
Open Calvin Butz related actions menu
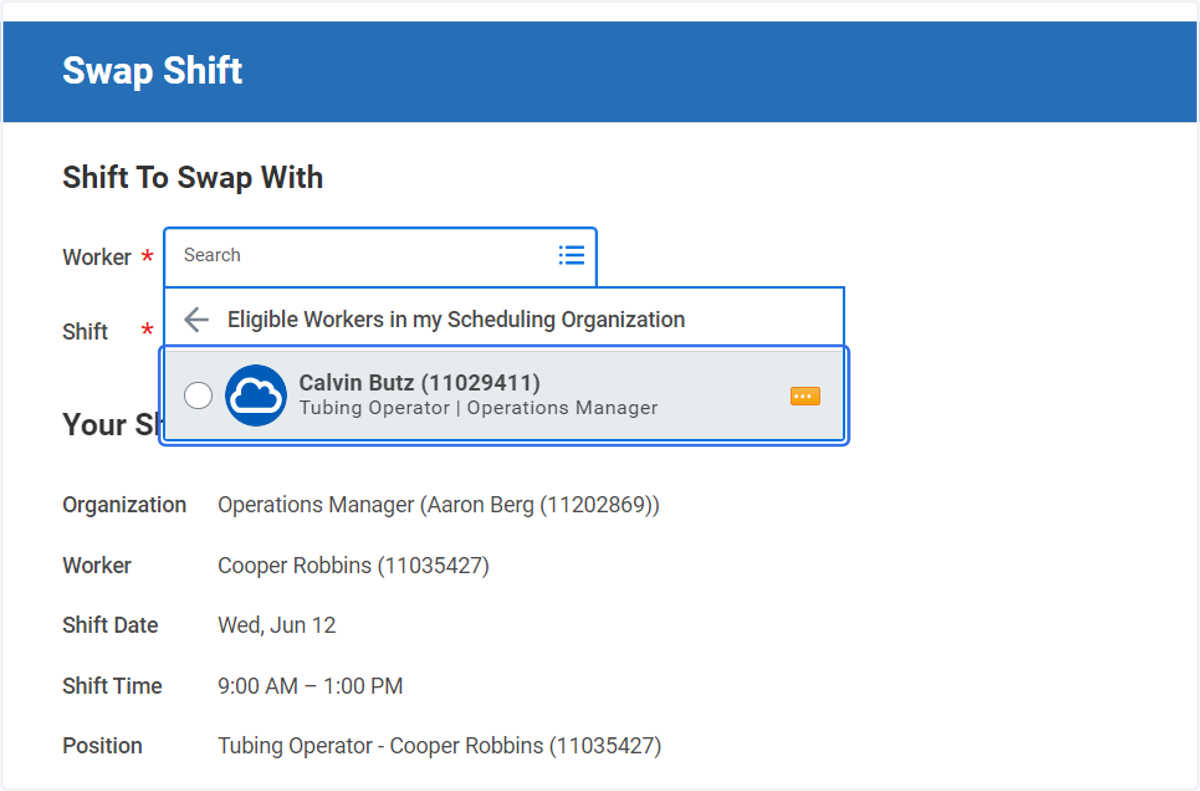pyautogui.click(x=805, y=396)
